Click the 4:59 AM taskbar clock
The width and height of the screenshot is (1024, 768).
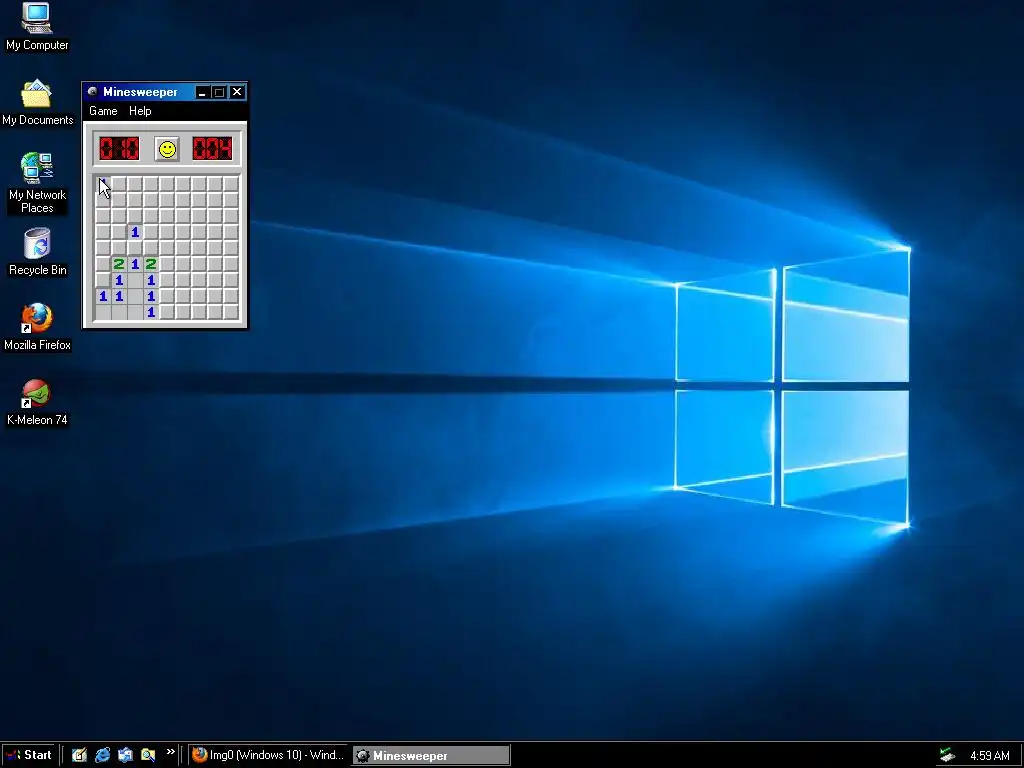click(x=989, y=756)
